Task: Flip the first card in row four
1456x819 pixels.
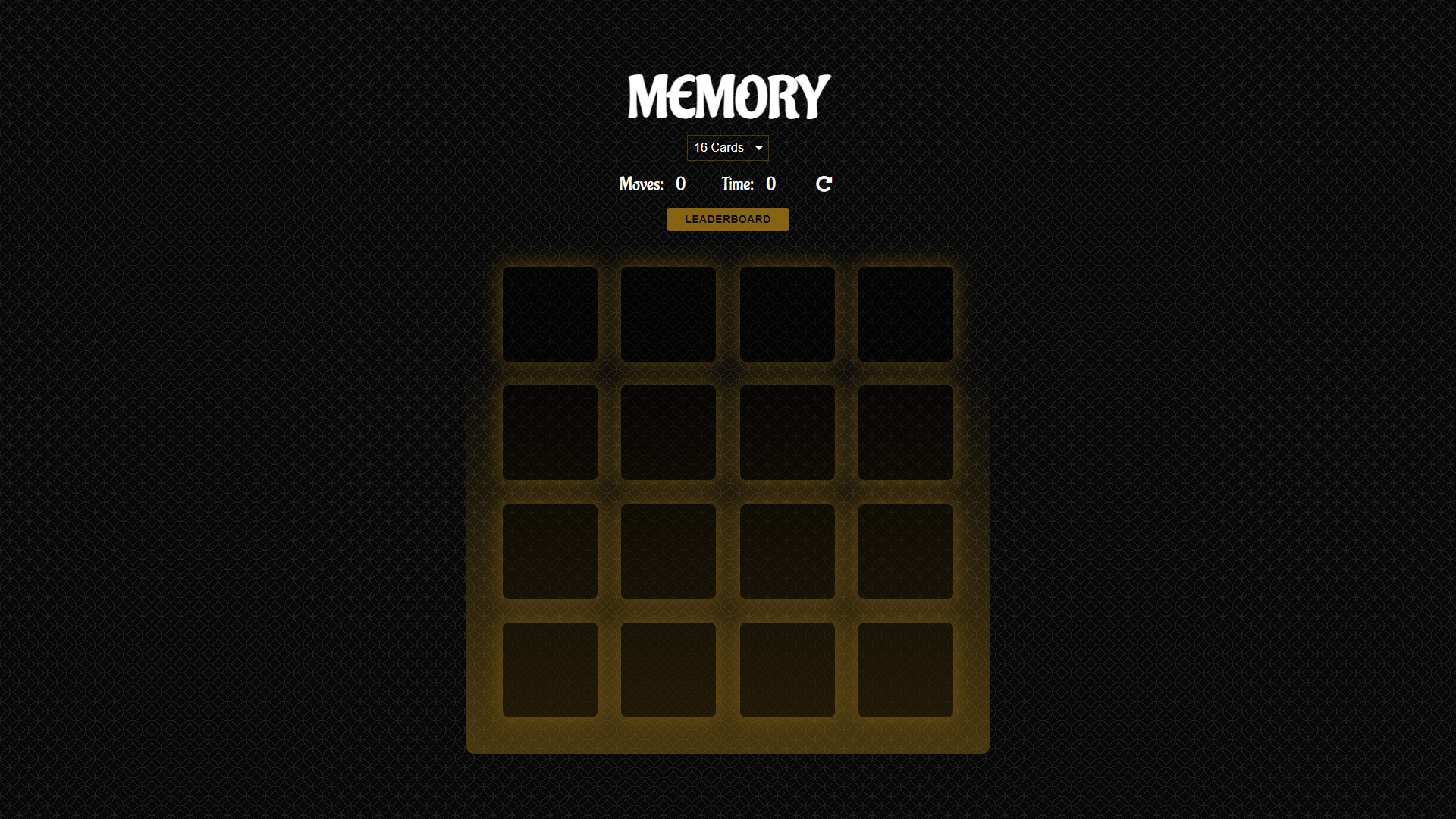Action: tap(550, 670)
